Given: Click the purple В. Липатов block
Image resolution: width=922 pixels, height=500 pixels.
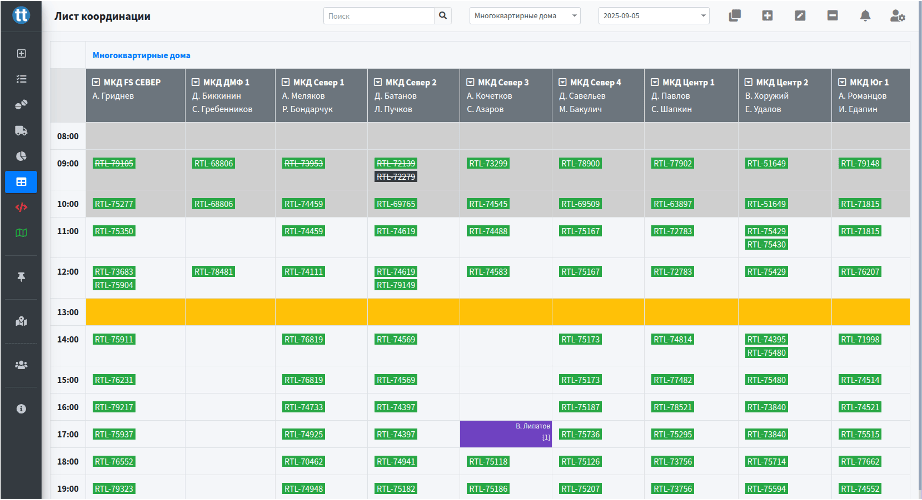Looking at the screenshot, I should [506, 433].
